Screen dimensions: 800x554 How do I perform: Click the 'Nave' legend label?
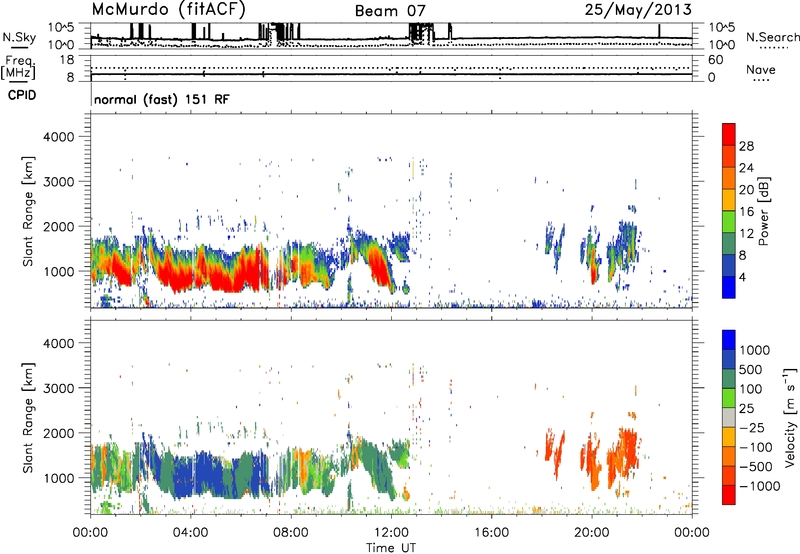pyautogui.click(x=761, y=69)
